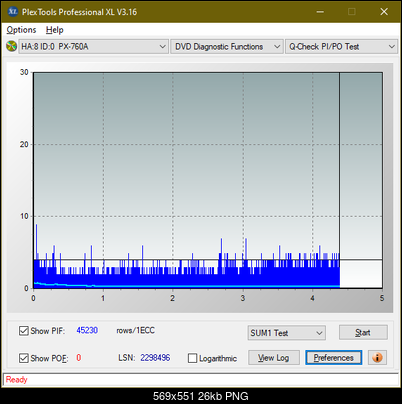Screen dimensions: 402x404
Task: Expand the DVD Diagnostic Functions dropdown
Action: 227,47
